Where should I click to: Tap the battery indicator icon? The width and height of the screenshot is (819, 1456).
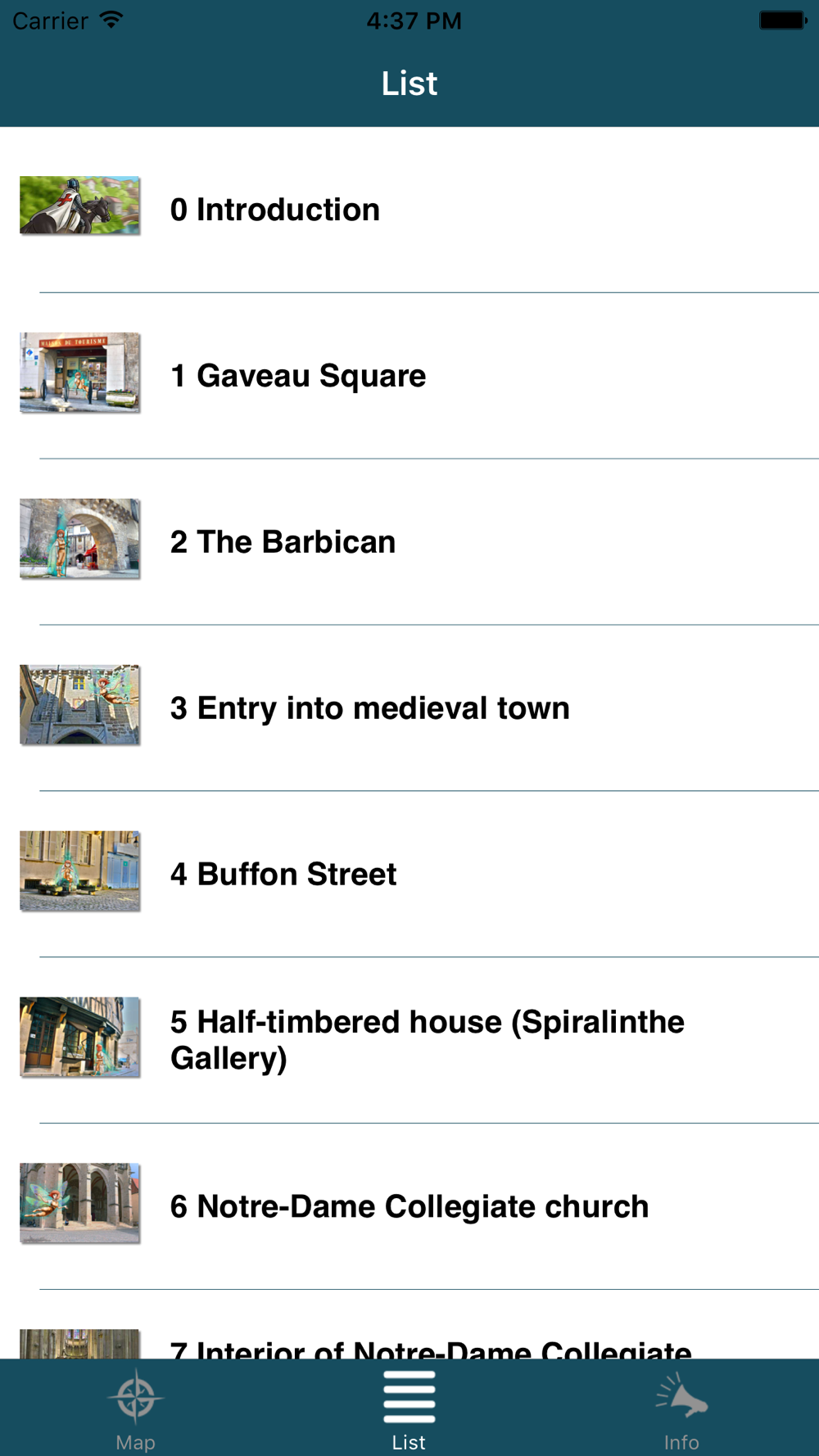pyautogui.click(x=783, y=20)
